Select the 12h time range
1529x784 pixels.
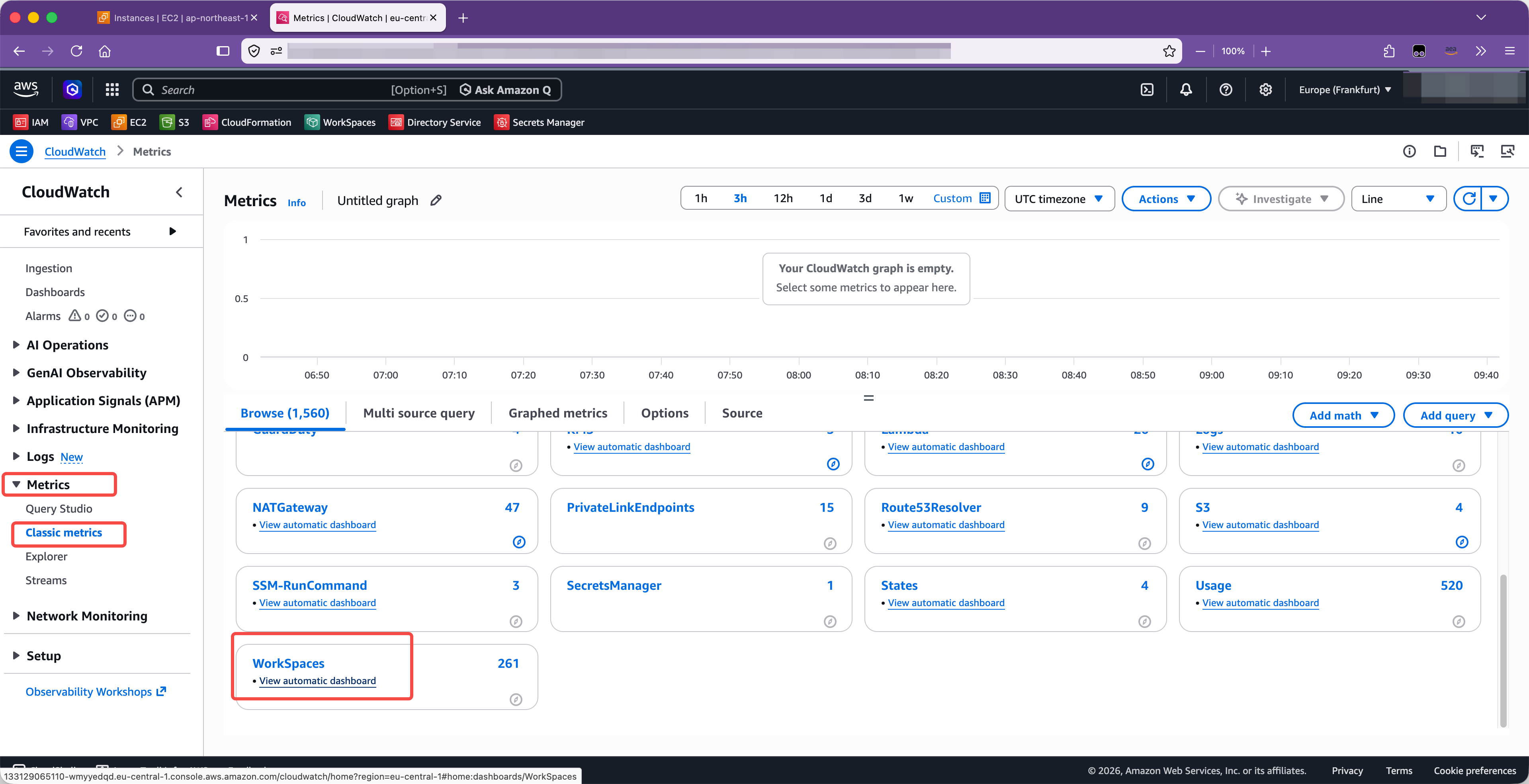tap(783, 198)
